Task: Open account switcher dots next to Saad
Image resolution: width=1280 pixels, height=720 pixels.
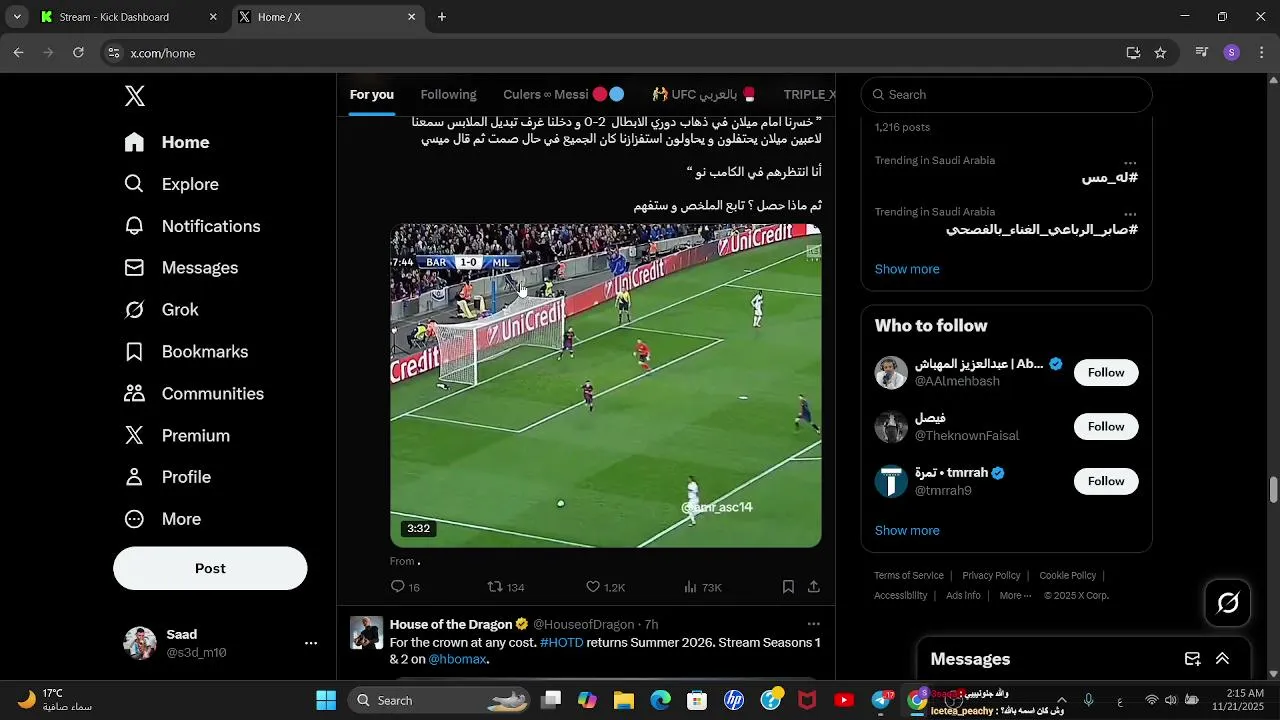Action: coord(311,643)
